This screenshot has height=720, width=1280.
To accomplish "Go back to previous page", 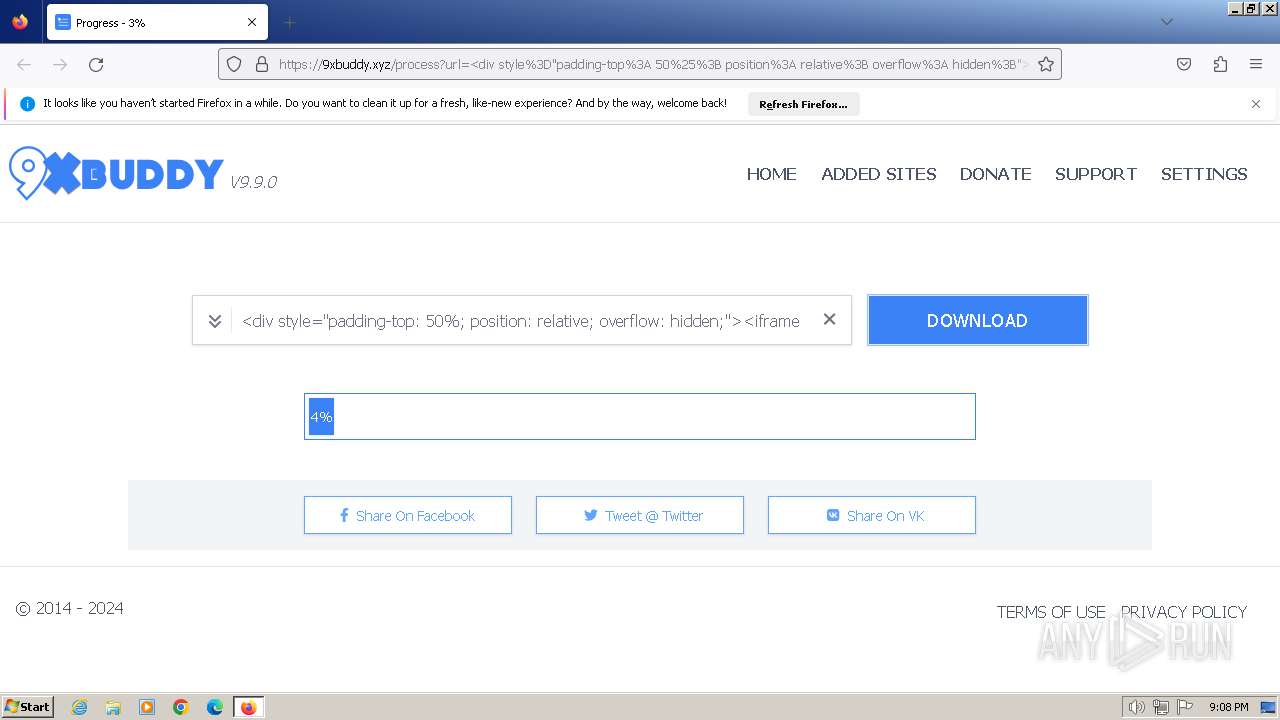I will pyautogui.click(x=24, y=64).
